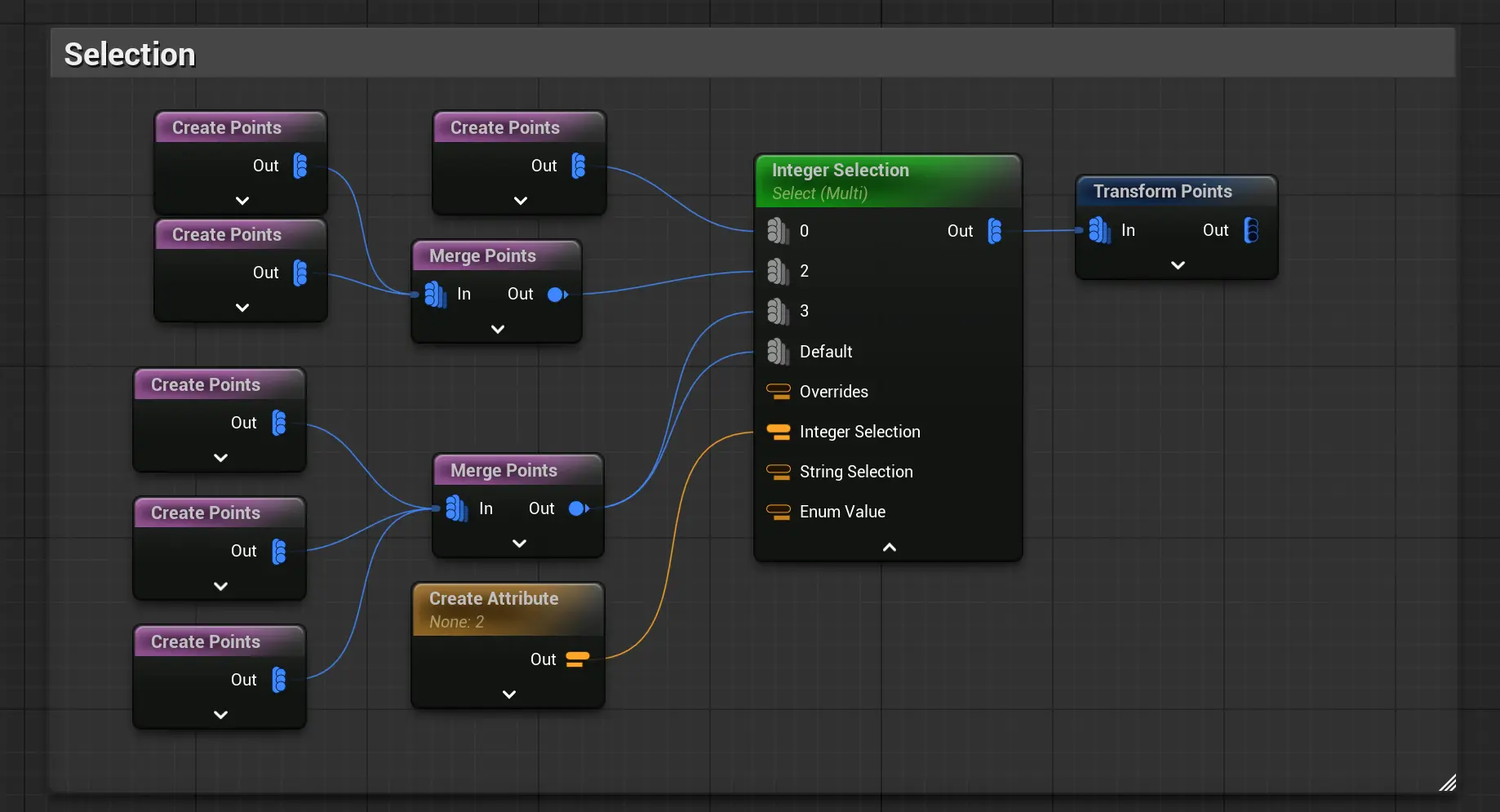Click input pin 3 on Integer Selection
This screenshot has width=1500, height=812.
point(778,311)
